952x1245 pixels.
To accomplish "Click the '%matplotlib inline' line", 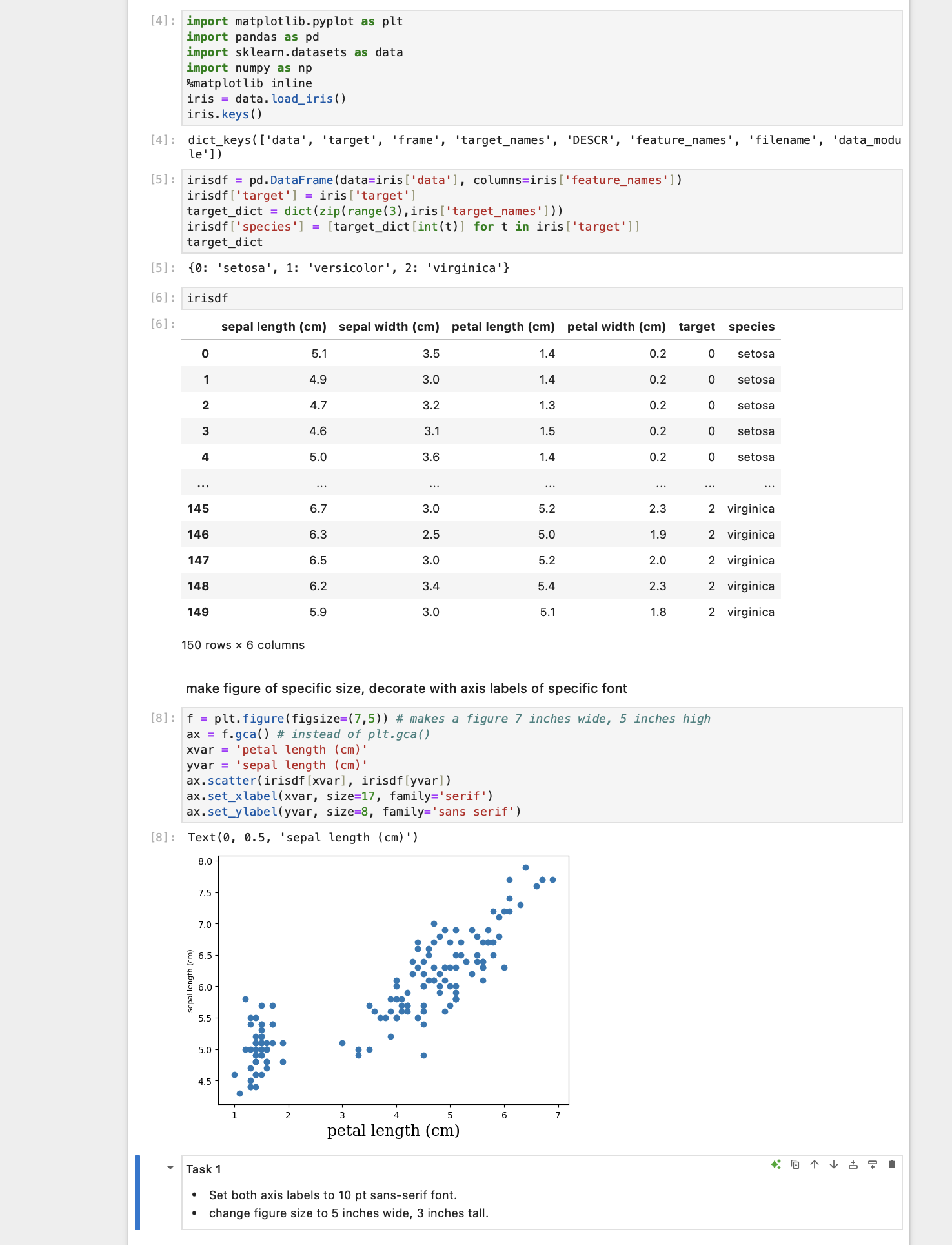I will point(249,83).
